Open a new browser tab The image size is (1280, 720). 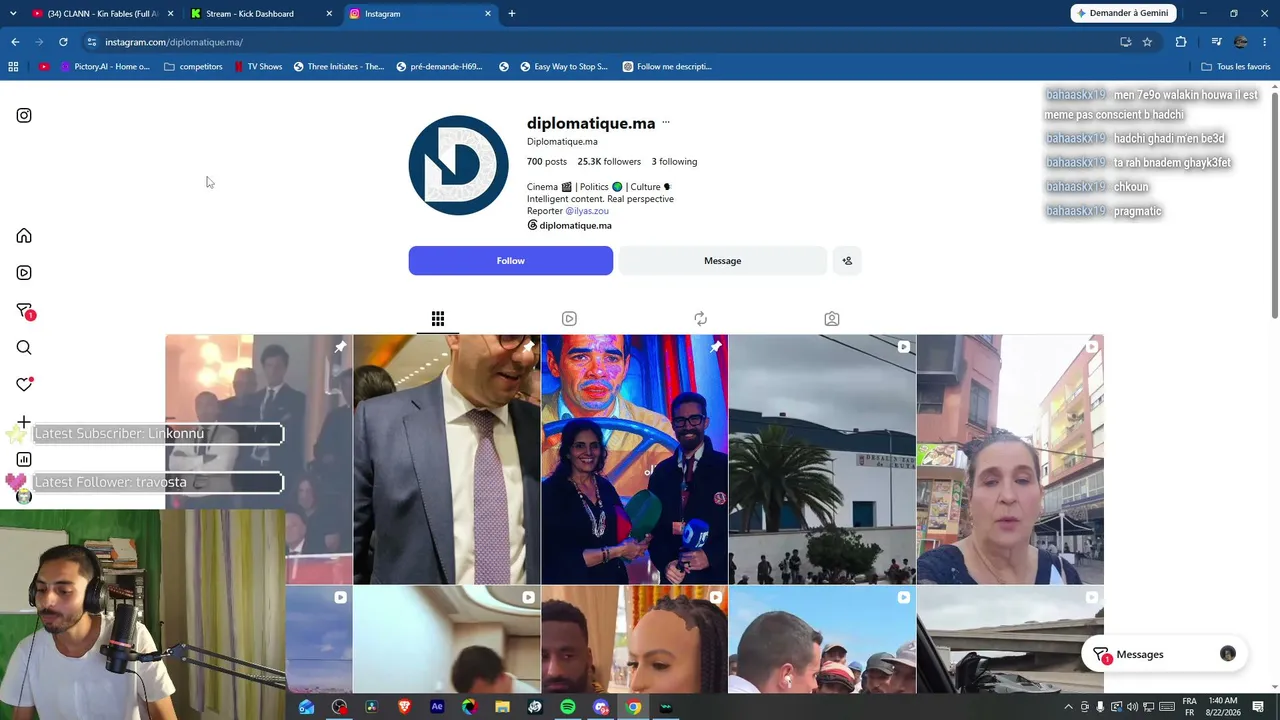(x=512, y=14)
